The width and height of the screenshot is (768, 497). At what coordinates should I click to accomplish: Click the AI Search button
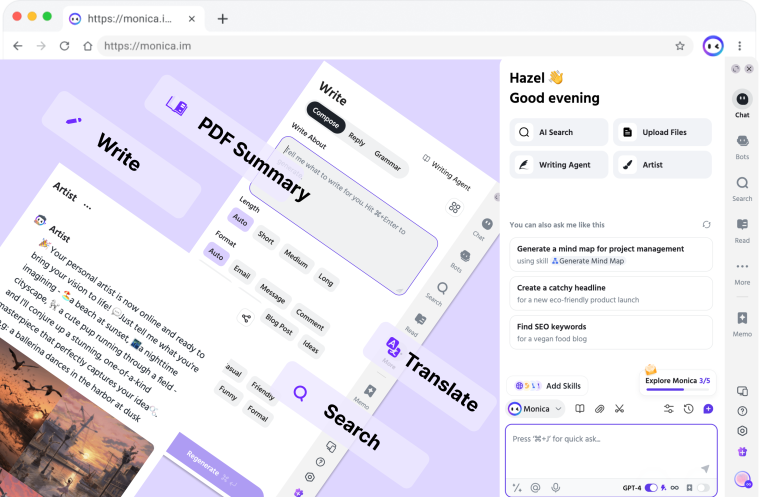point(558,132)
